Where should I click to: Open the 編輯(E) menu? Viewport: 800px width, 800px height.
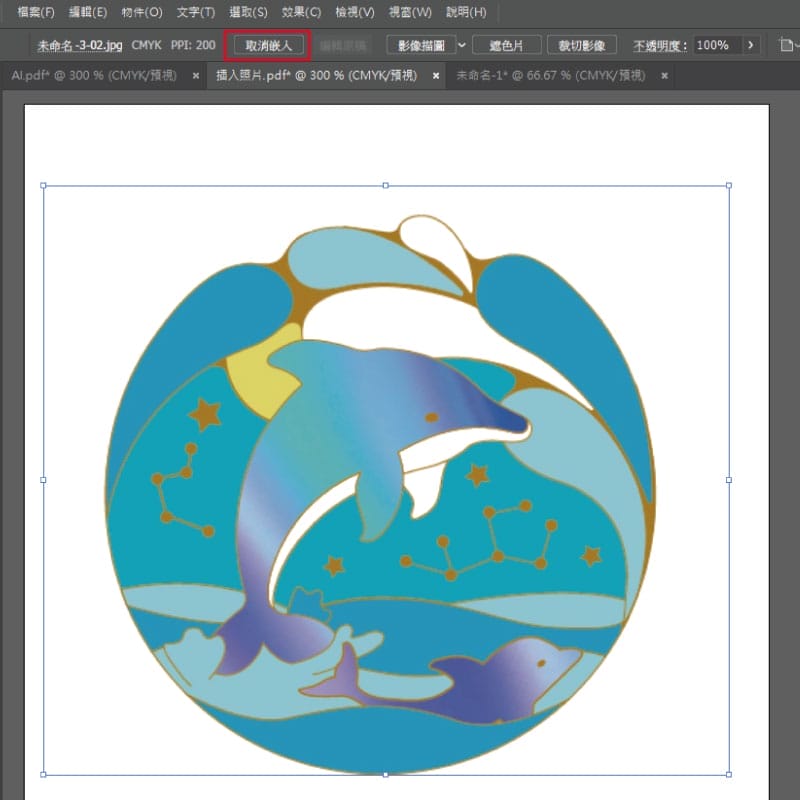[88, 13]
